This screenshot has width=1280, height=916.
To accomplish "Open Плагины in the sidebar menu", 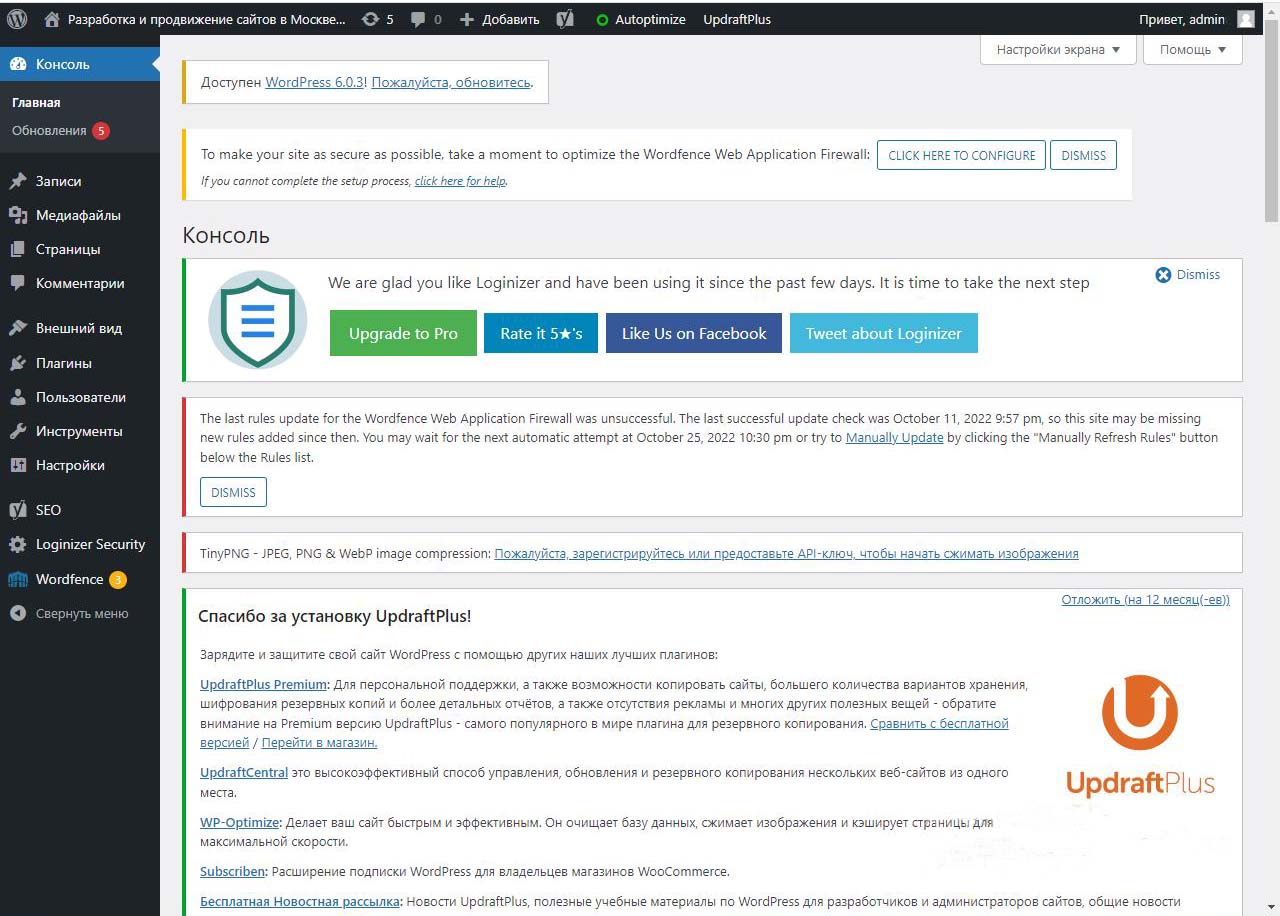I will tap(63, 363).
